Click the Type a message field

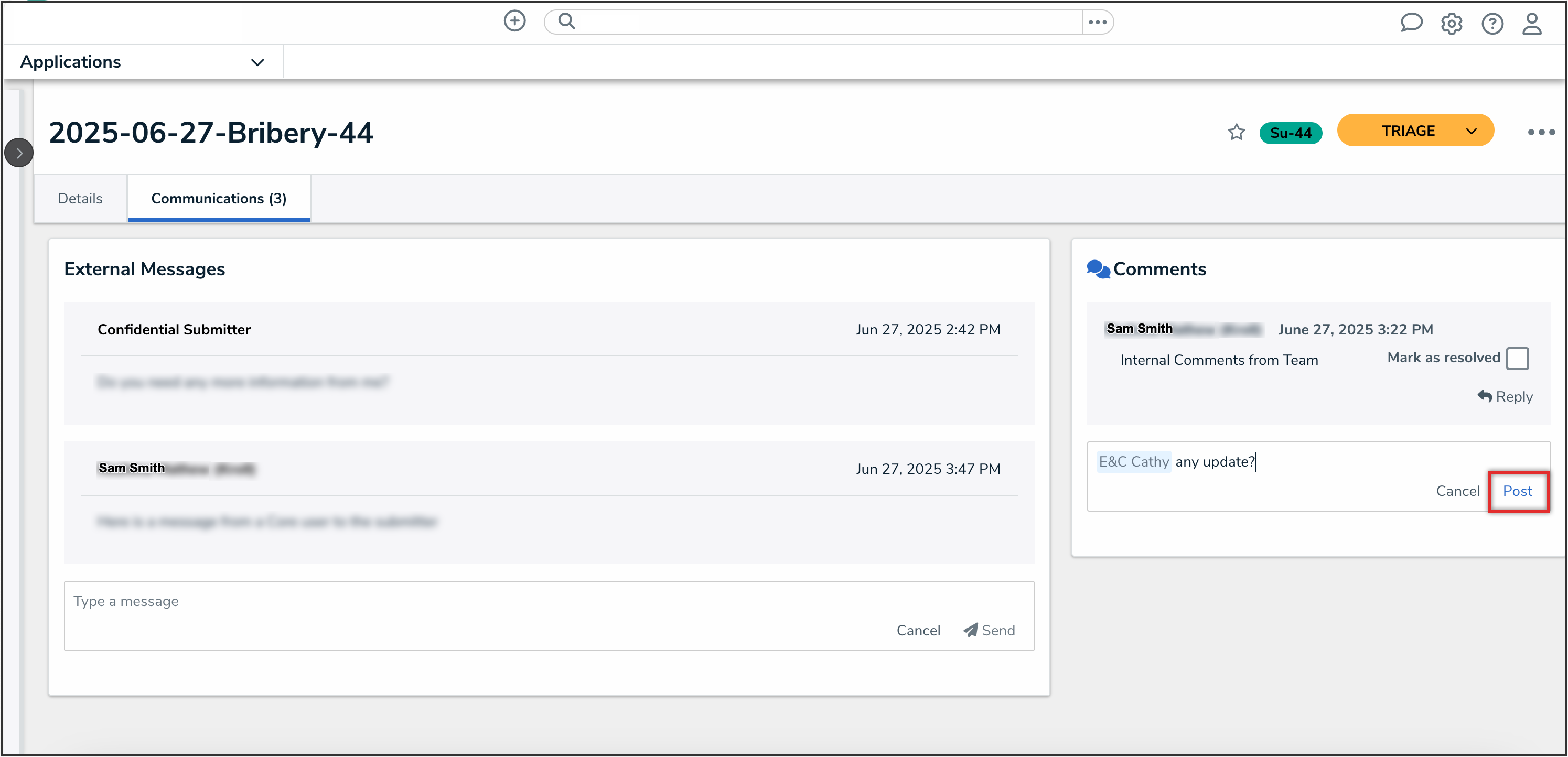[x=475, y=602]
